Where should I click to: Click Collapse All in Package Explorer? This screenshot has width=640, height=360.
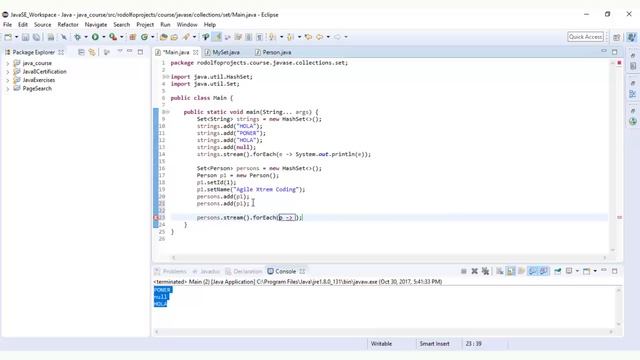pyautogui.click(x=81, y=52)
